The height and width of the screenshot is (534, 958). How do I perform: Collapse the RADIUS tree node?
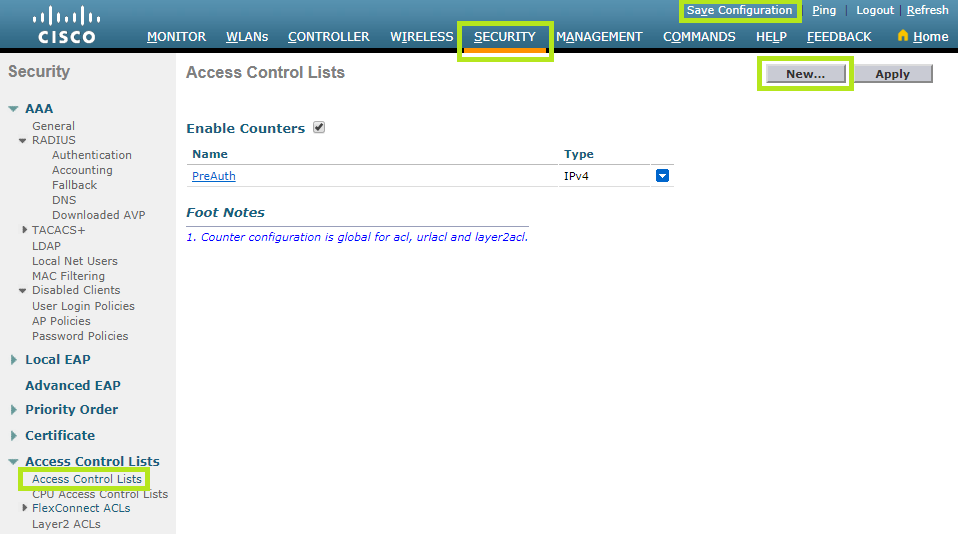click(23, 141)
